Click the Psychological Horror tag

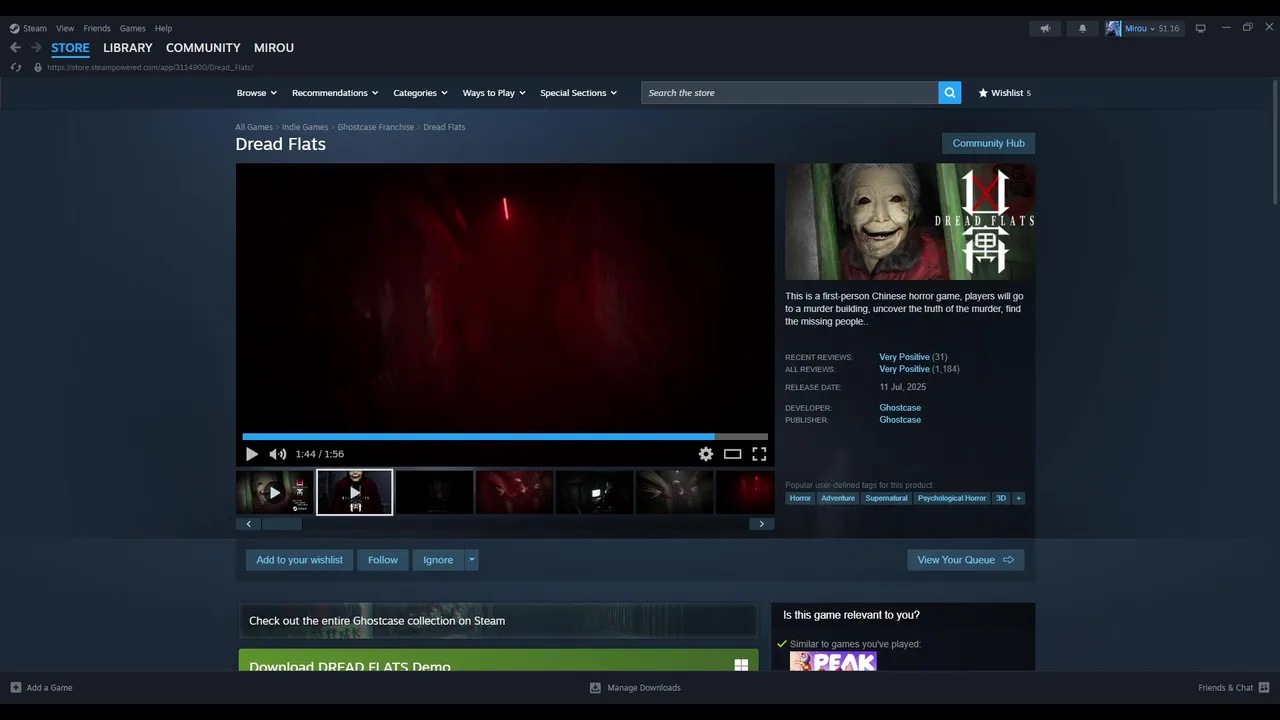tap(952, 498)
